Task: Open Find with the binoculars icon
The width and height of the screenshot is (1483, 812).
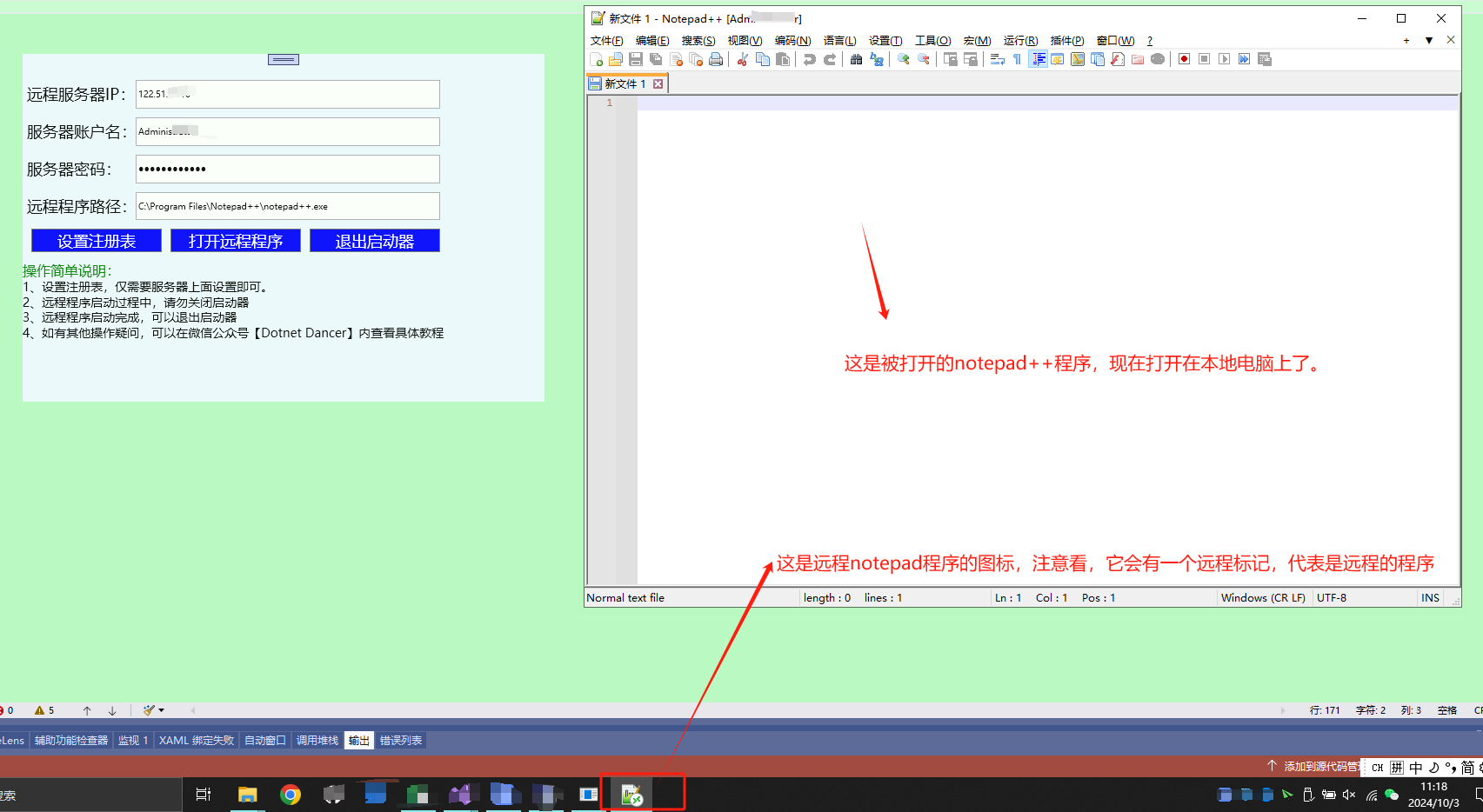Action: (x=857, y=59)
